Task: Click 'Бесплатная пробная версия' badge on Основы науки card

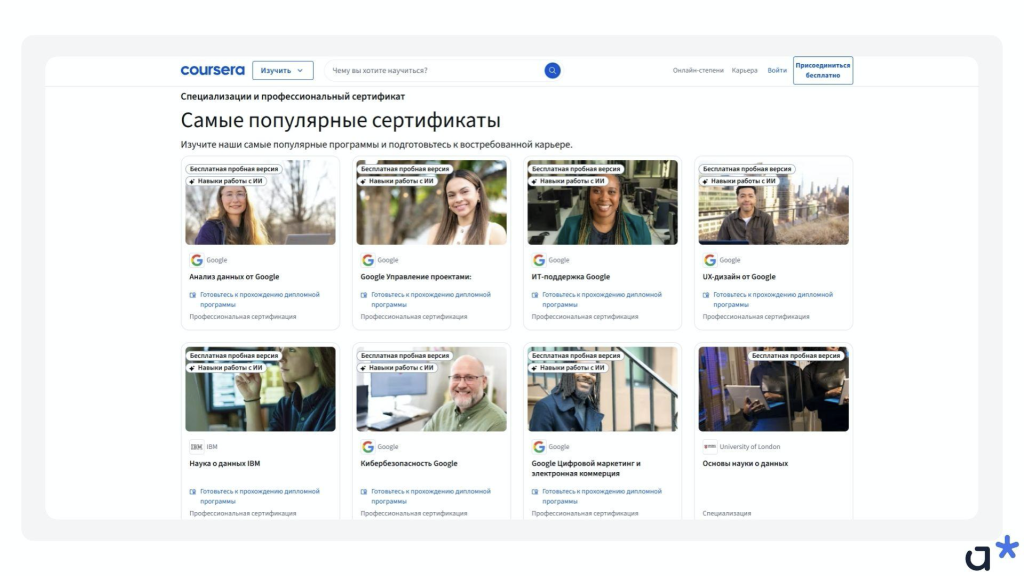Action: [796, 356]
